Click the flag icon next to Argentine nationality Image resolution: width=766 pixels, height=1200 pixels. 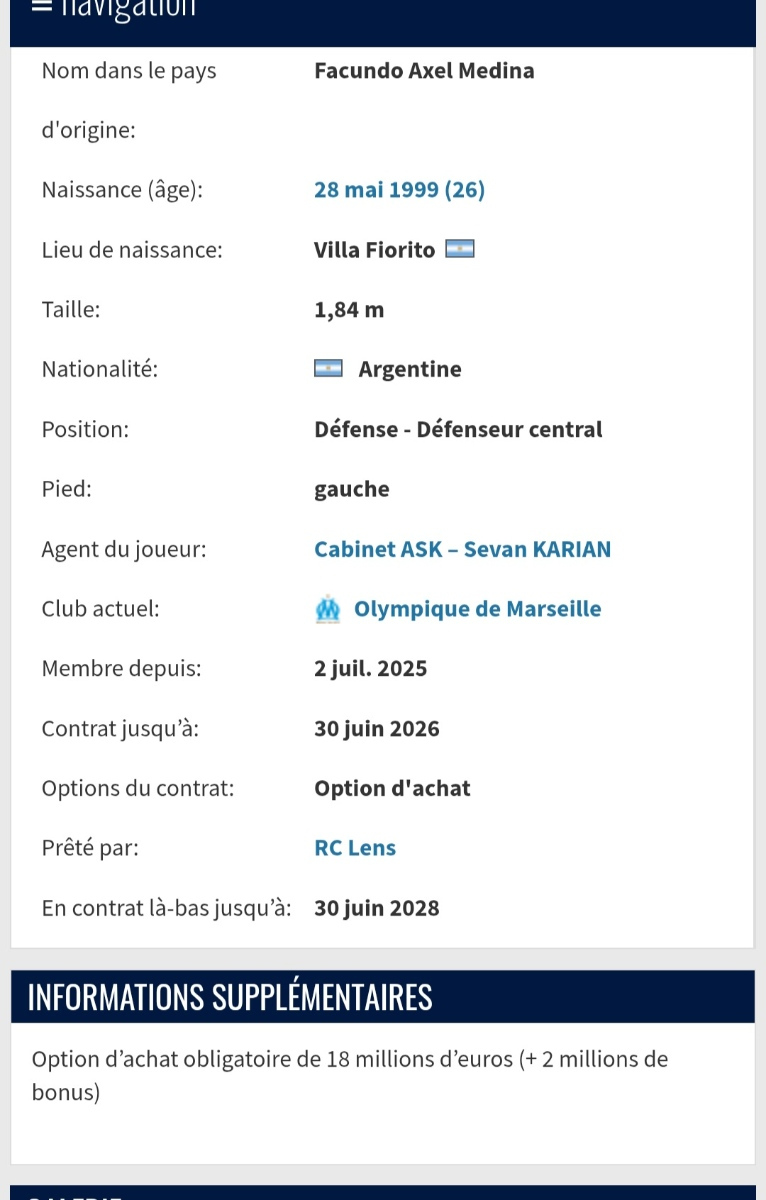point(328,369)
